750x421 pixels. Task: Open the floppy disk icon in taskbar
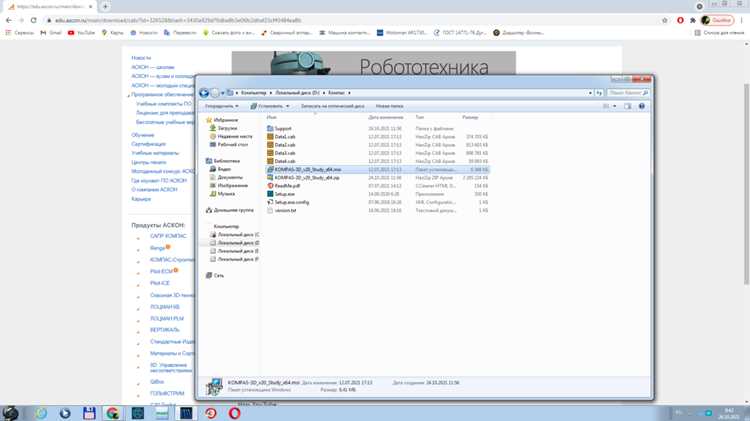(89, 413)
